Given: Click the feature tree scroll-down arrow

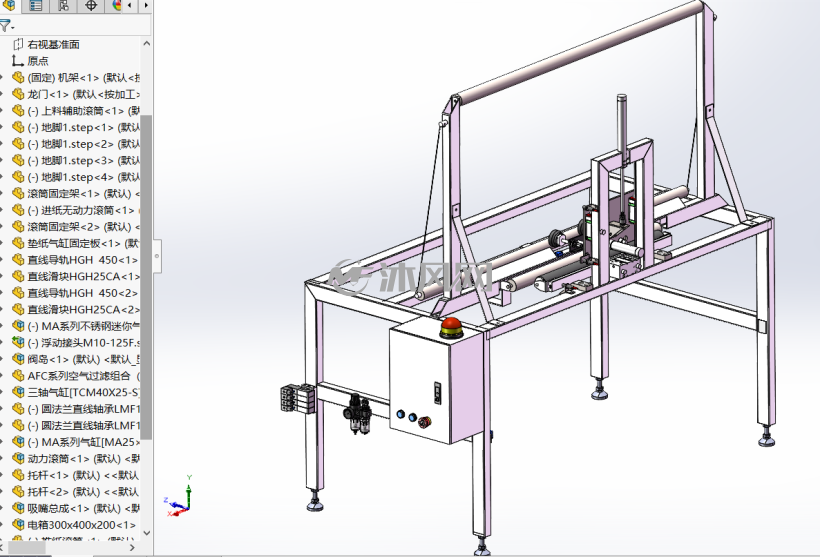Looking at the screenshot, I should tap(146, 533).
